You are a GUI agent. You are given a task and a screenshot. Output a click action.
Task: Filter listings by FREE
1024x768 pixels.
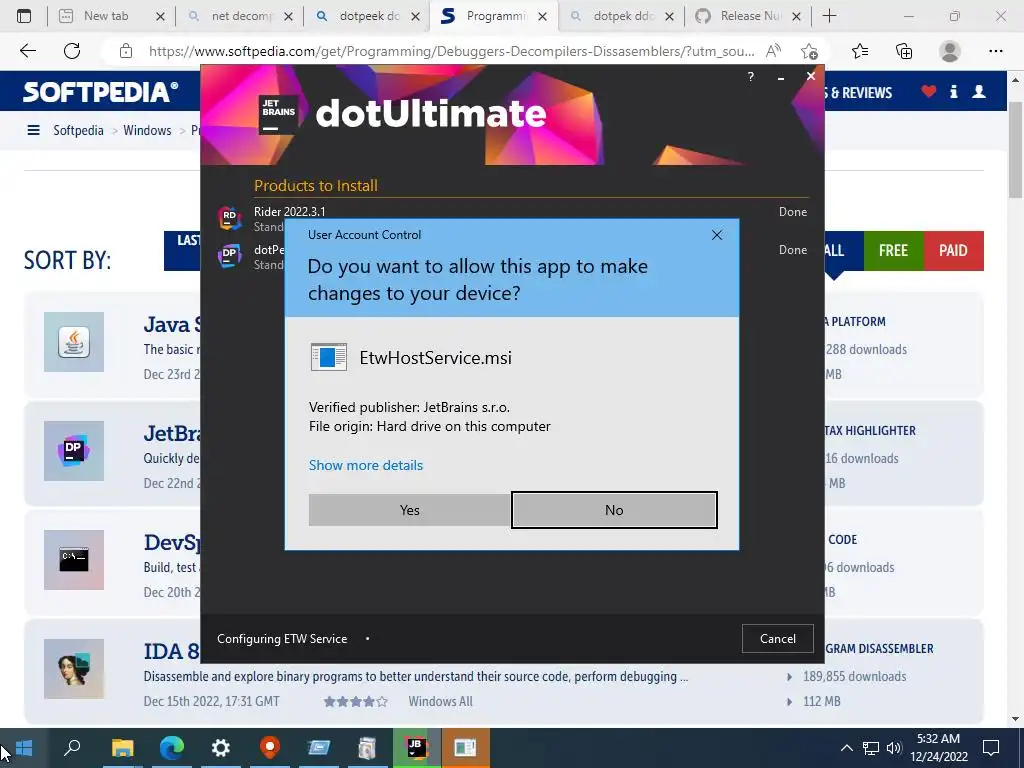893,251
